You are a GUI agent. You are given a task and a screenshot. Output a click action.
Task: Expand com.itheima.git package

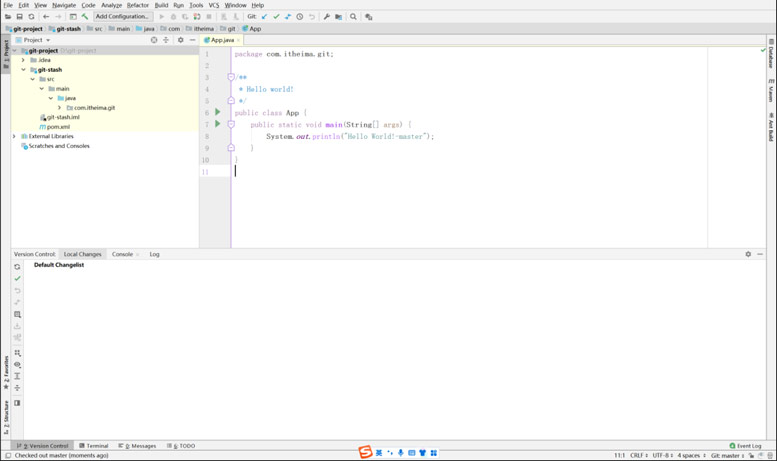pyautogui.click(x=59, y=108)
